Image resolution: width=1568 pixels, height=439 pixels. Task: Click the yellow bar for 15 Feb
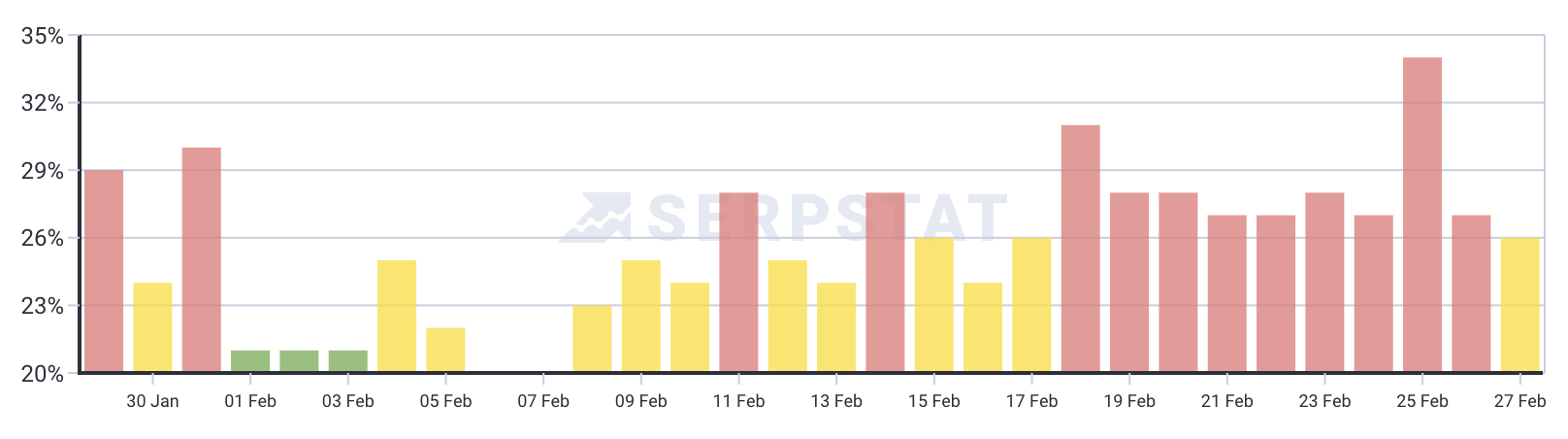point(933,304)
